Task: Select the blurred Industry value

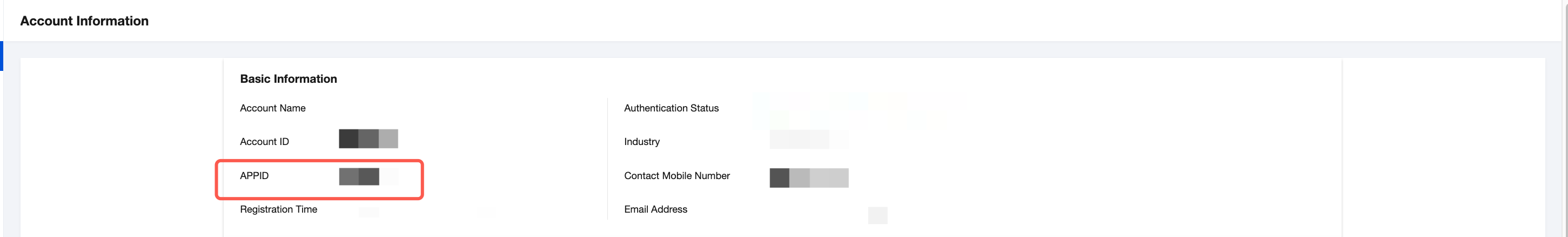Action: pyautogui.click(x=808, y=139)
